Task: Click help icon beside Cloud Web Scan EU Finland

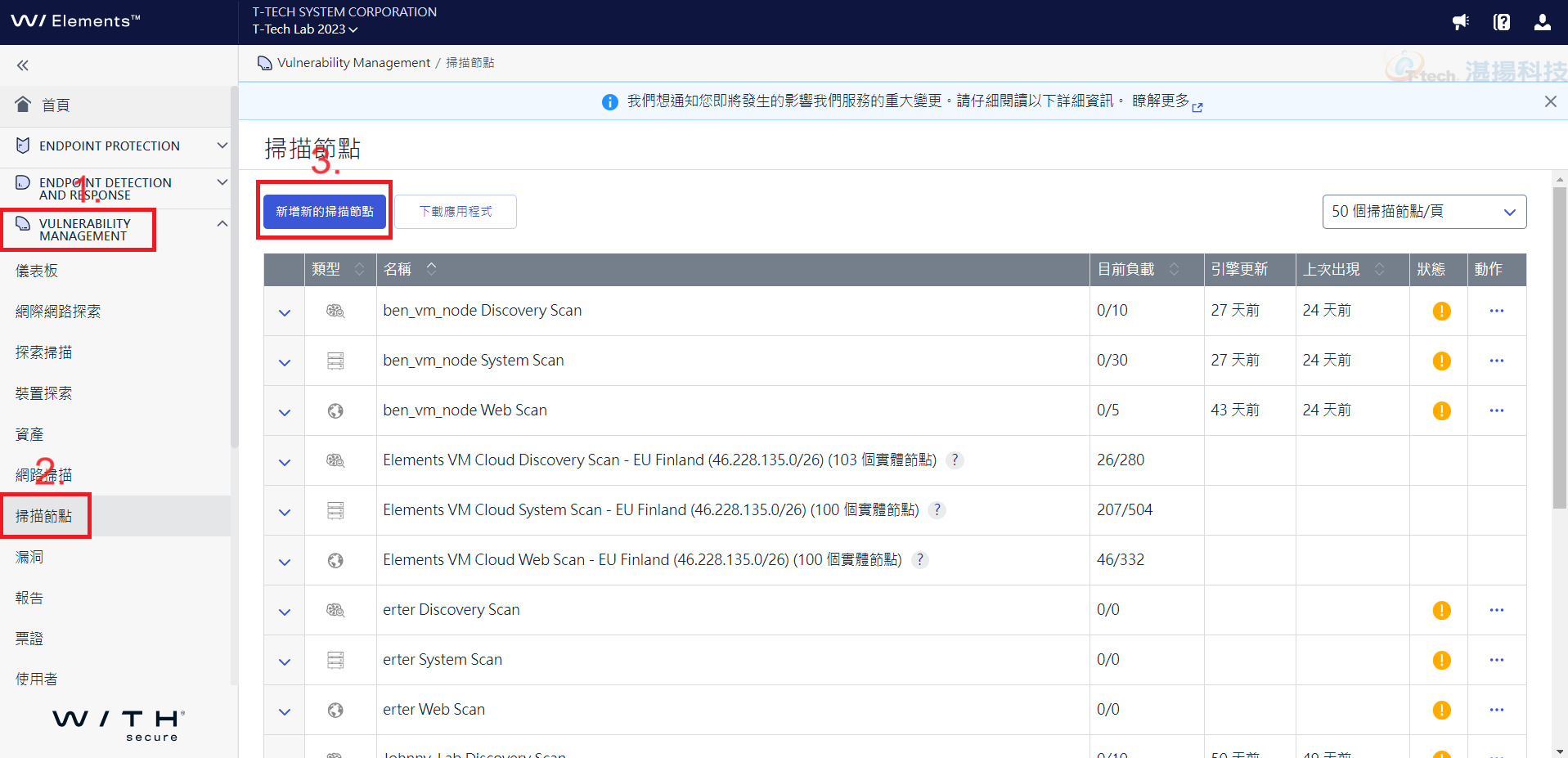Action: coord(920,560)
